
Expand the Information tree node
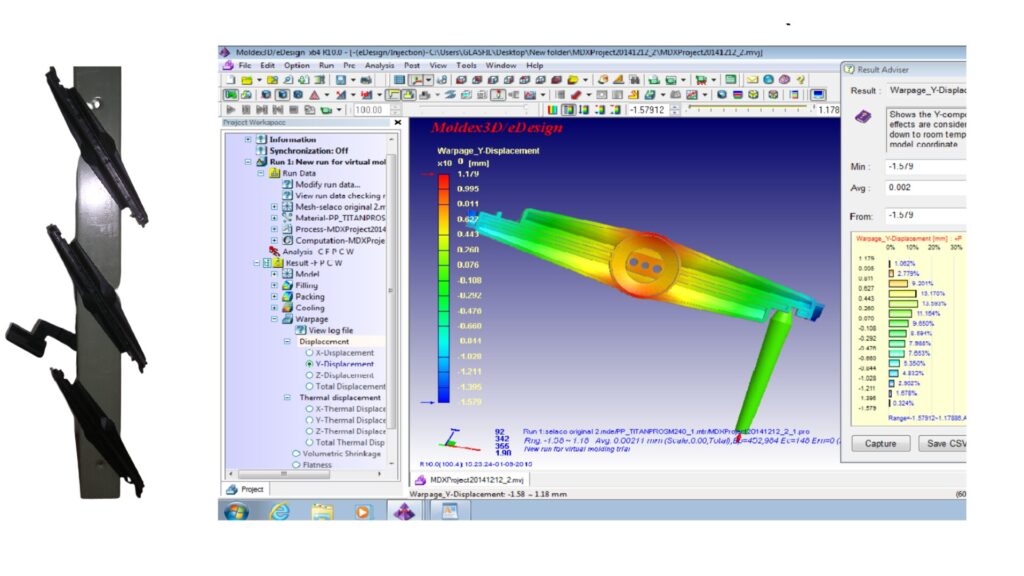[248, 139]
